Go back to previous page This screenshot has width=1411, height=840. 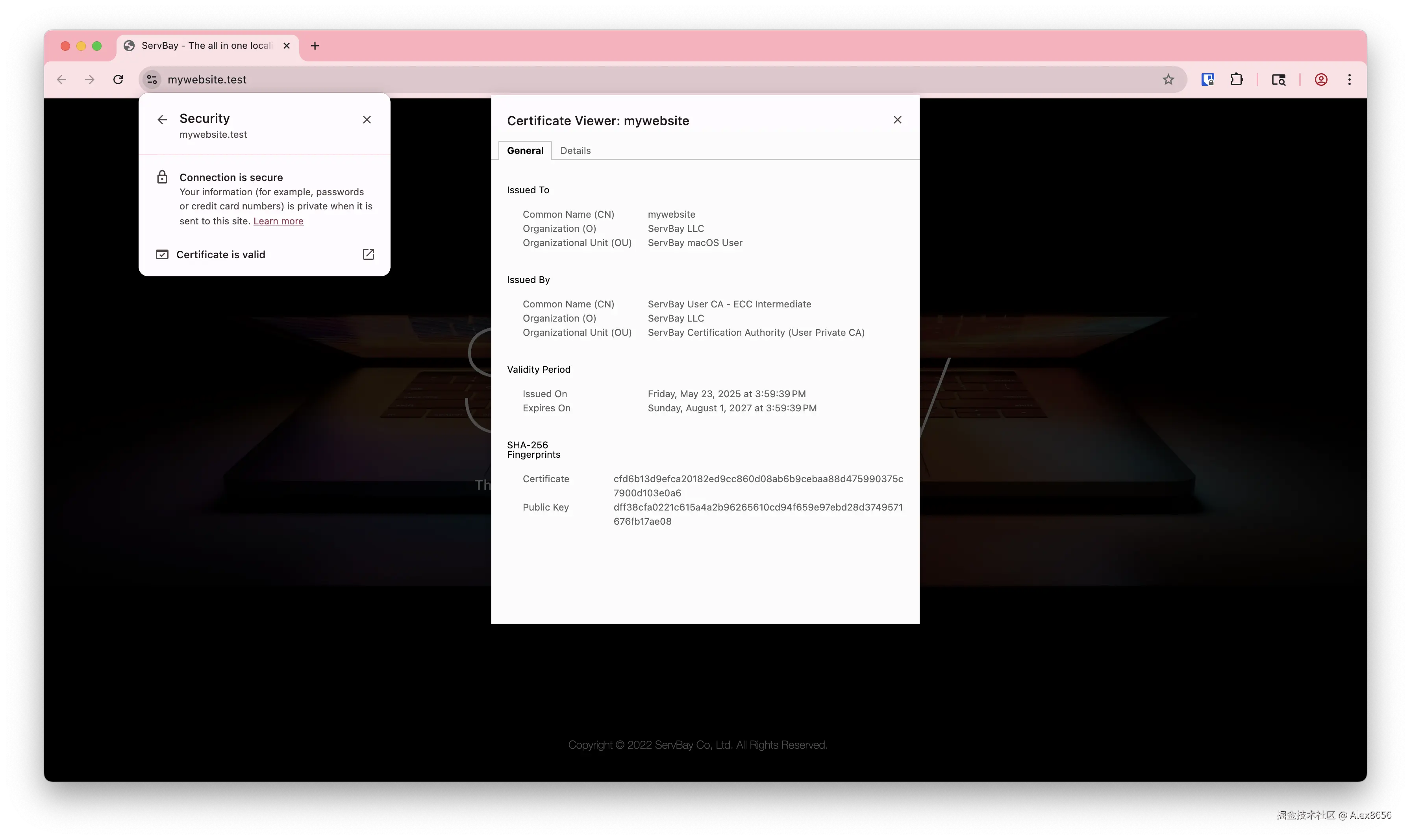pyautogui.click(x=62, y=80)
